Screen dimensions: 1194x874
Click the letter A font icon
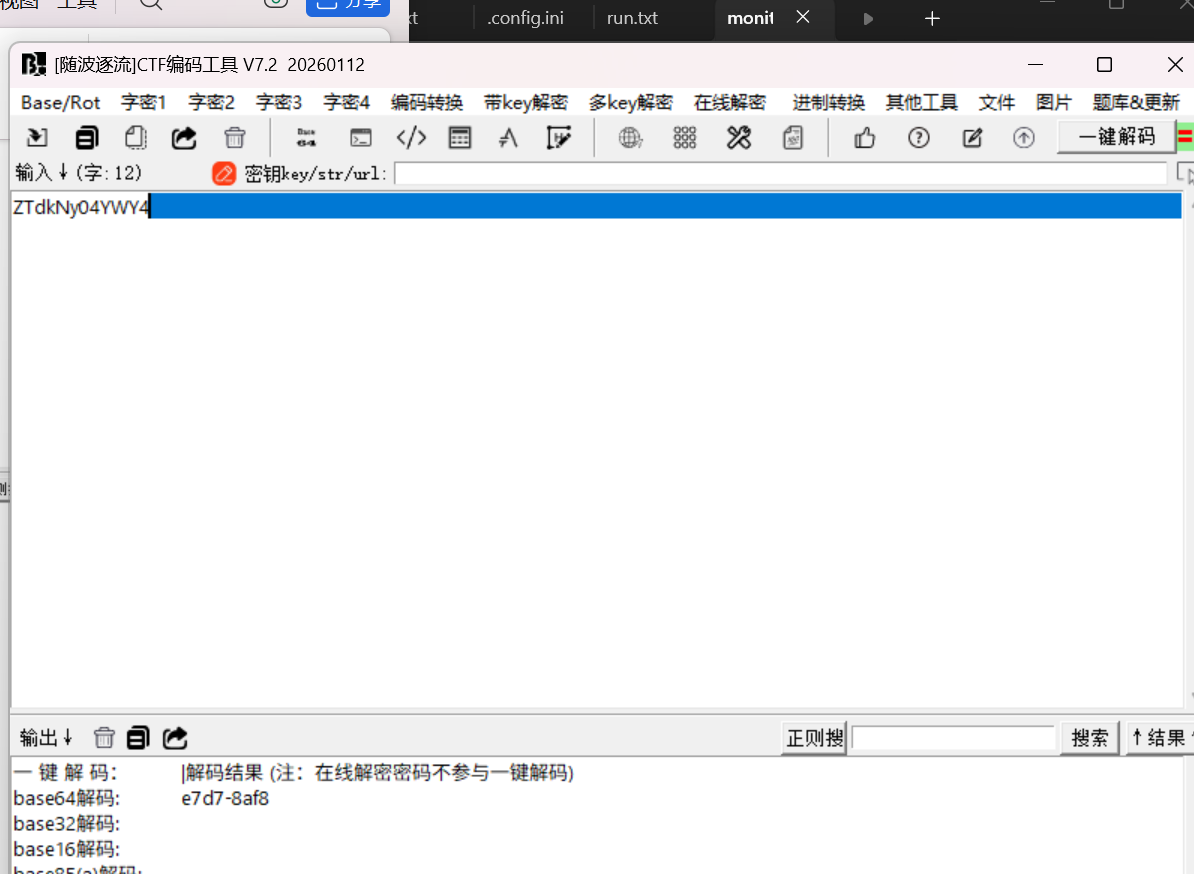508,138
